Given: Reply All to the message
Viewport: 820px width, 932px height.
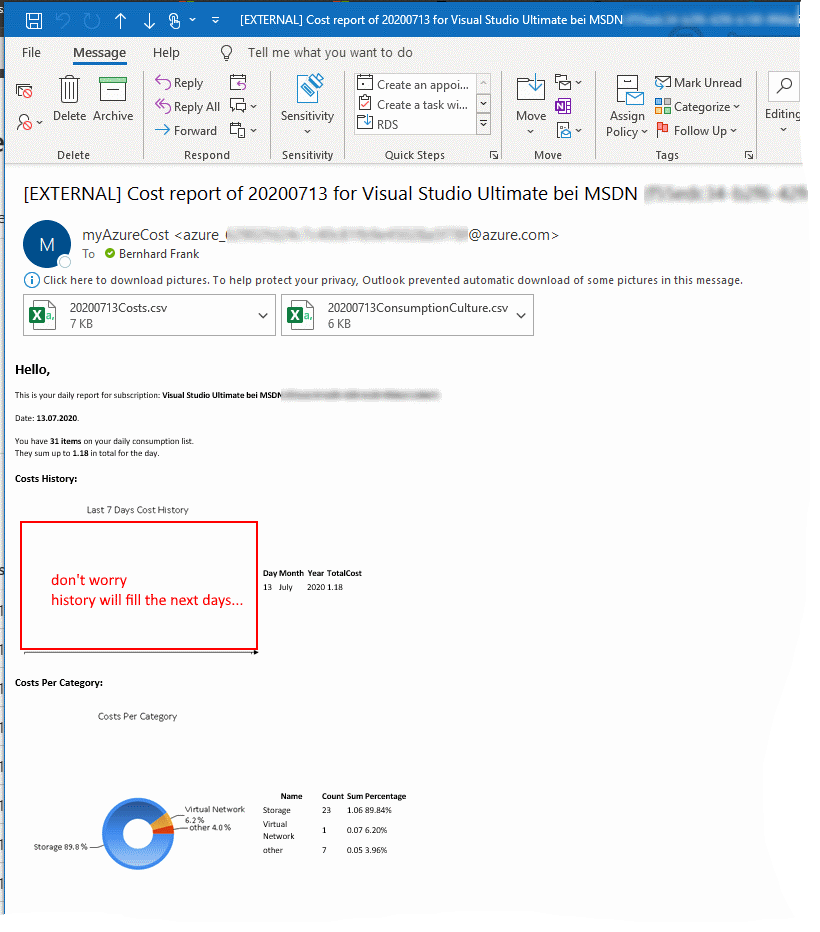Looking at the screenshot, I should 196,106.
